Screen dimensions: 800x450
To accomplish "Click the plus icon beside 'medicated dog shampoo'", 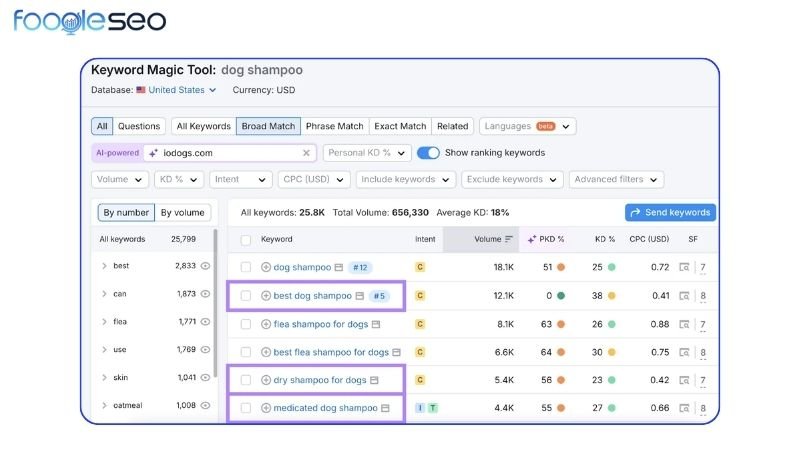I will [266, 408].
